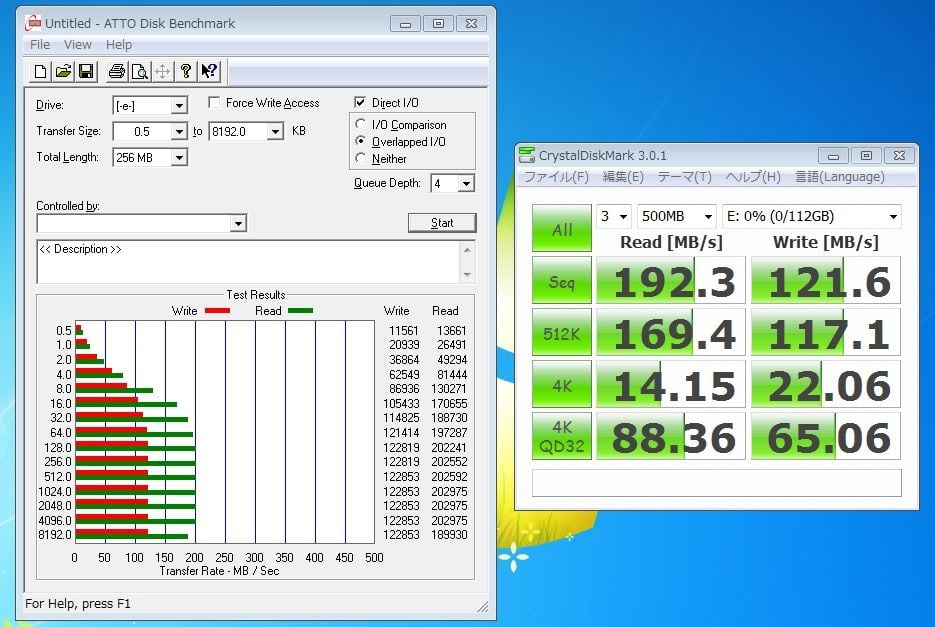935x627 pixels.
Task: Click the red Write legend swatch
Action: [x=217, y=310]
